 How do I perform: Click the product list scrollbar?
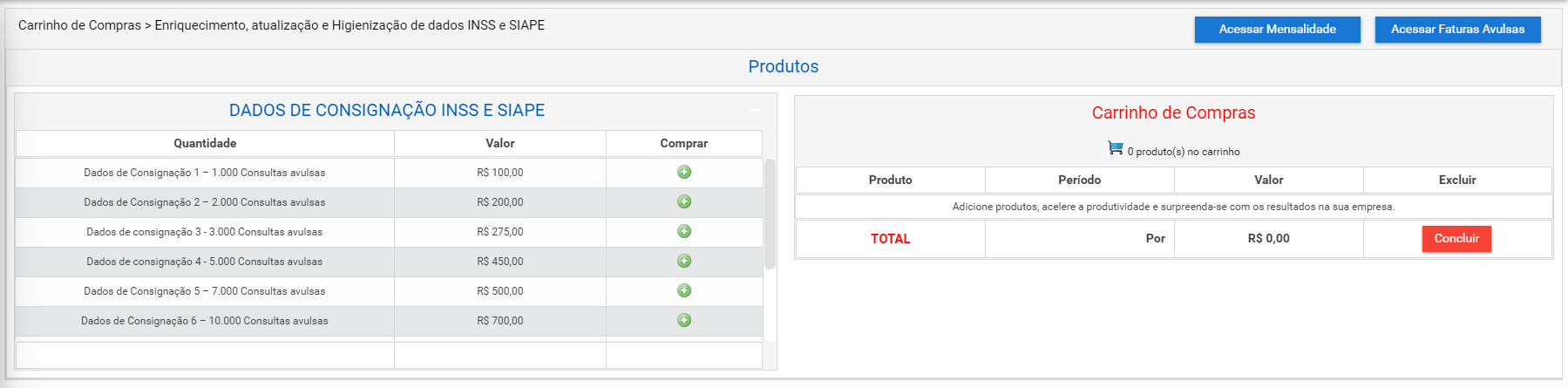click(770, 214)
